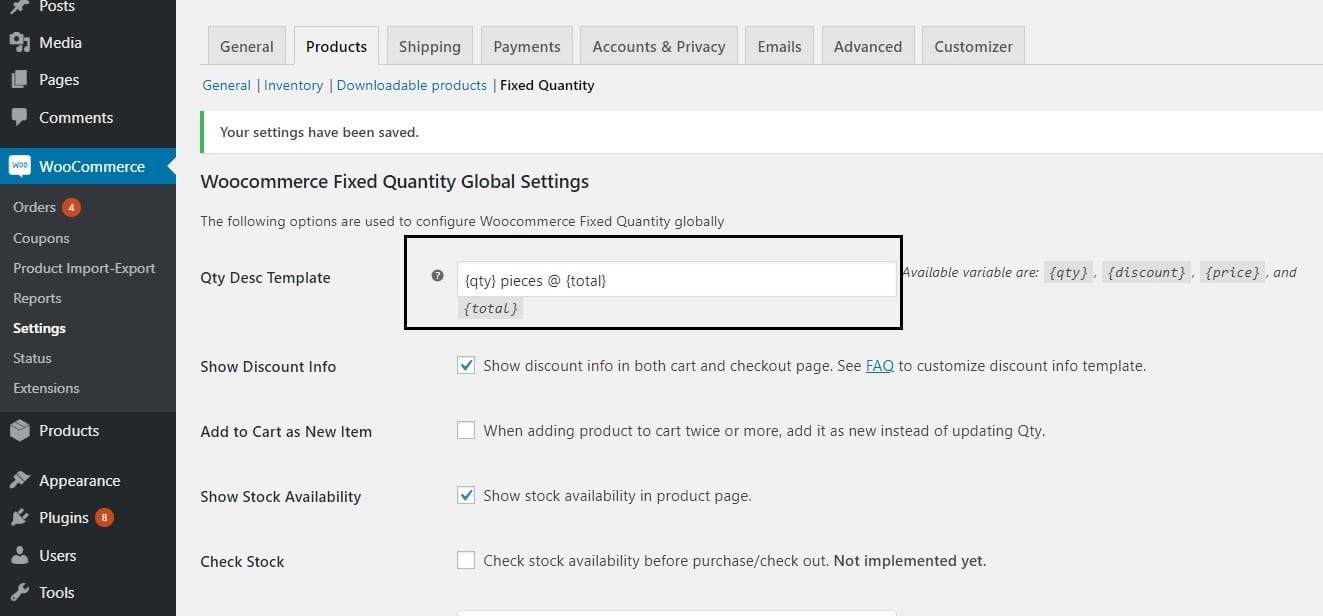Select the Products tag icon
Viewport: 1323px width, 616px height.
click(22, 430)
